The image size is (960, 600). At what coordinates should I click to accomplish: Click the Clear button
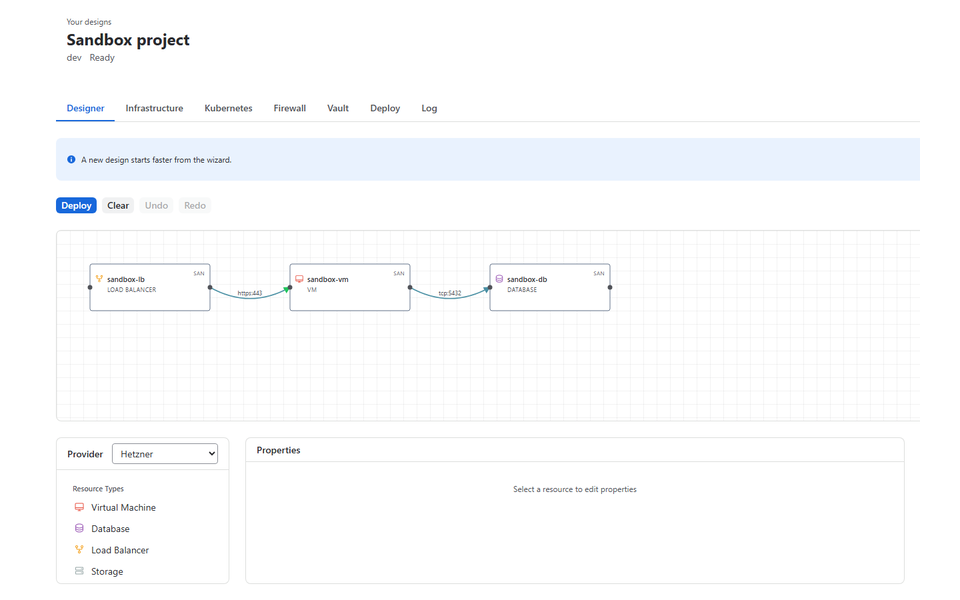[x=118, y=205]
